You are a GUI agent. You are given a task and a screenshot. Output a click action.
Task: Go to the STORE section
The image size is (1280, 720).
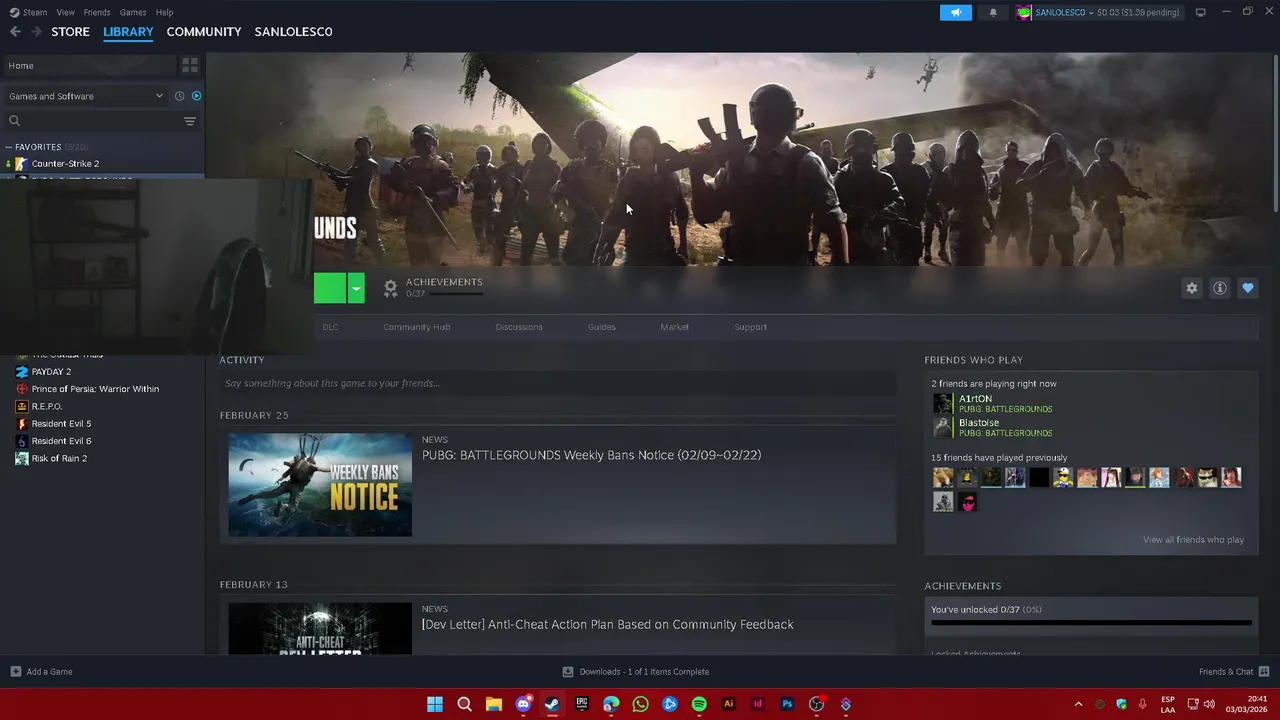[70, 32]
